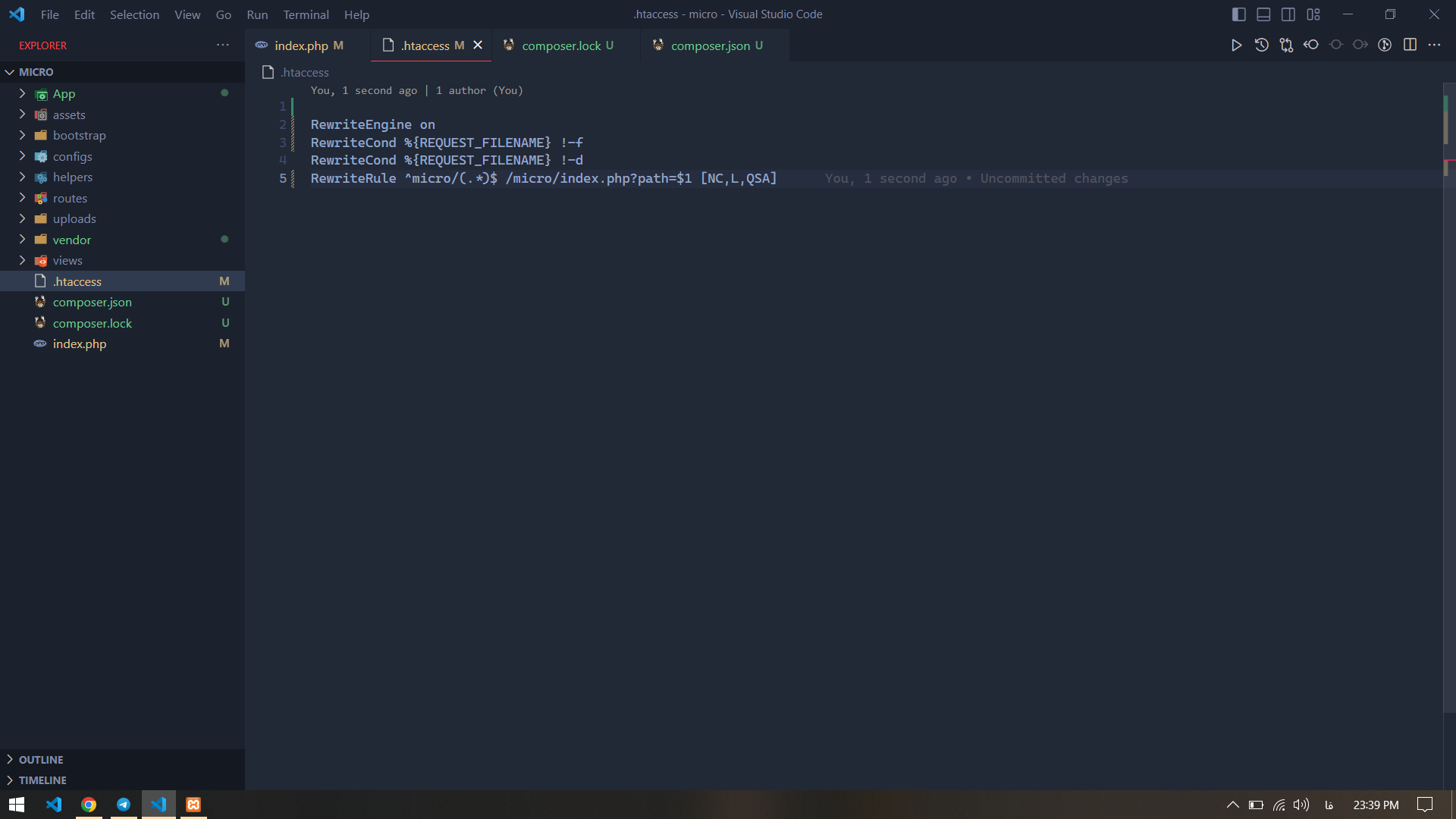
Task: Toggle file blame annotations icon
Action: click(x=1385, y=45)
